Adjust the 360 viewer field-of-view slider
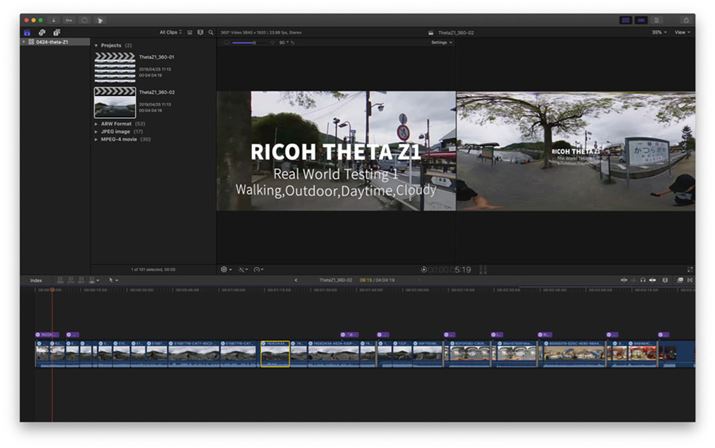Image resolution: width=715 pixels, height=448 pixels. (x=244, y=43)
